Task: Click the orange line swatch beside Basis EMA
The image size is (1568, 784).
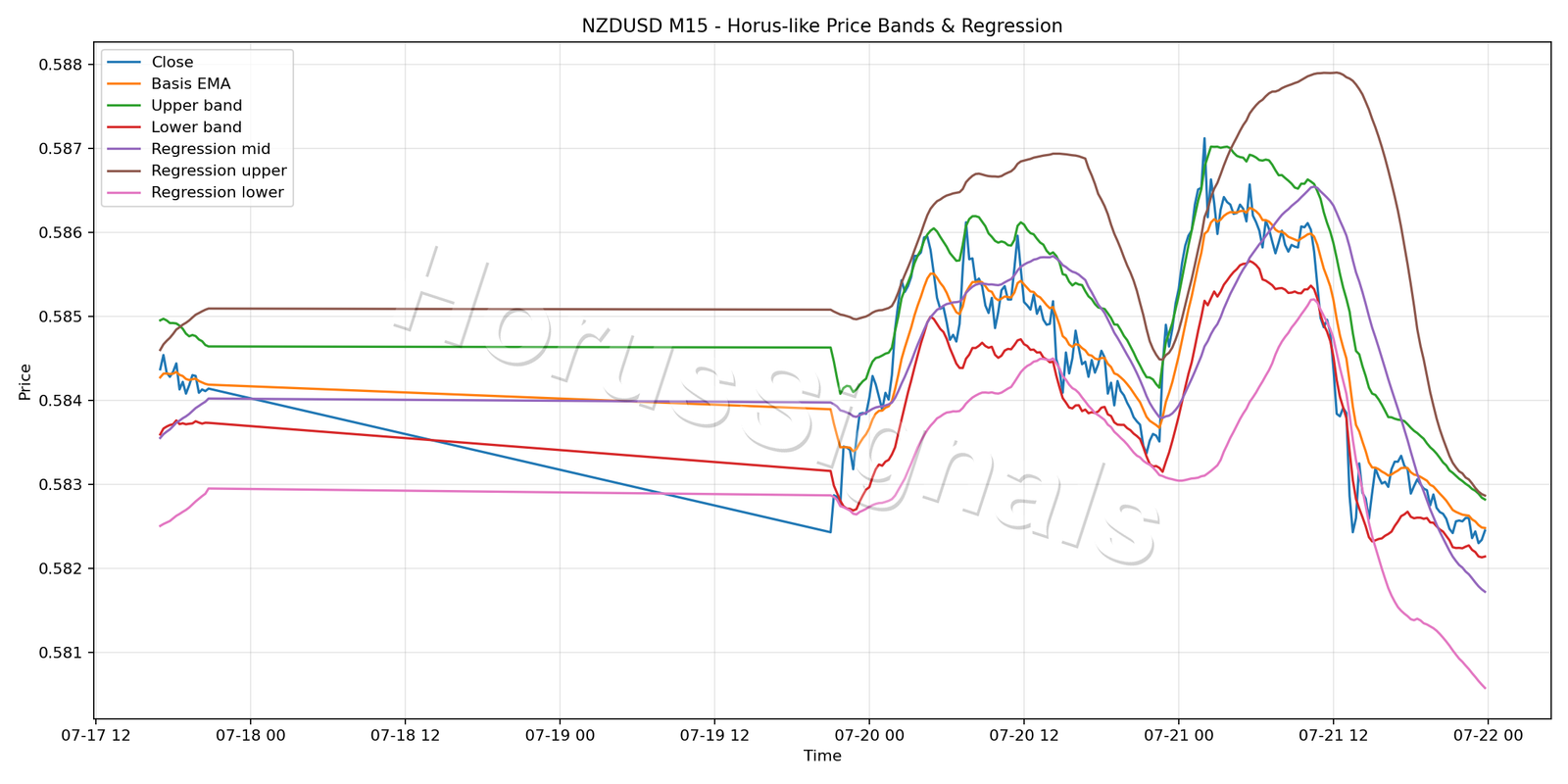Action: coord(124,83)
